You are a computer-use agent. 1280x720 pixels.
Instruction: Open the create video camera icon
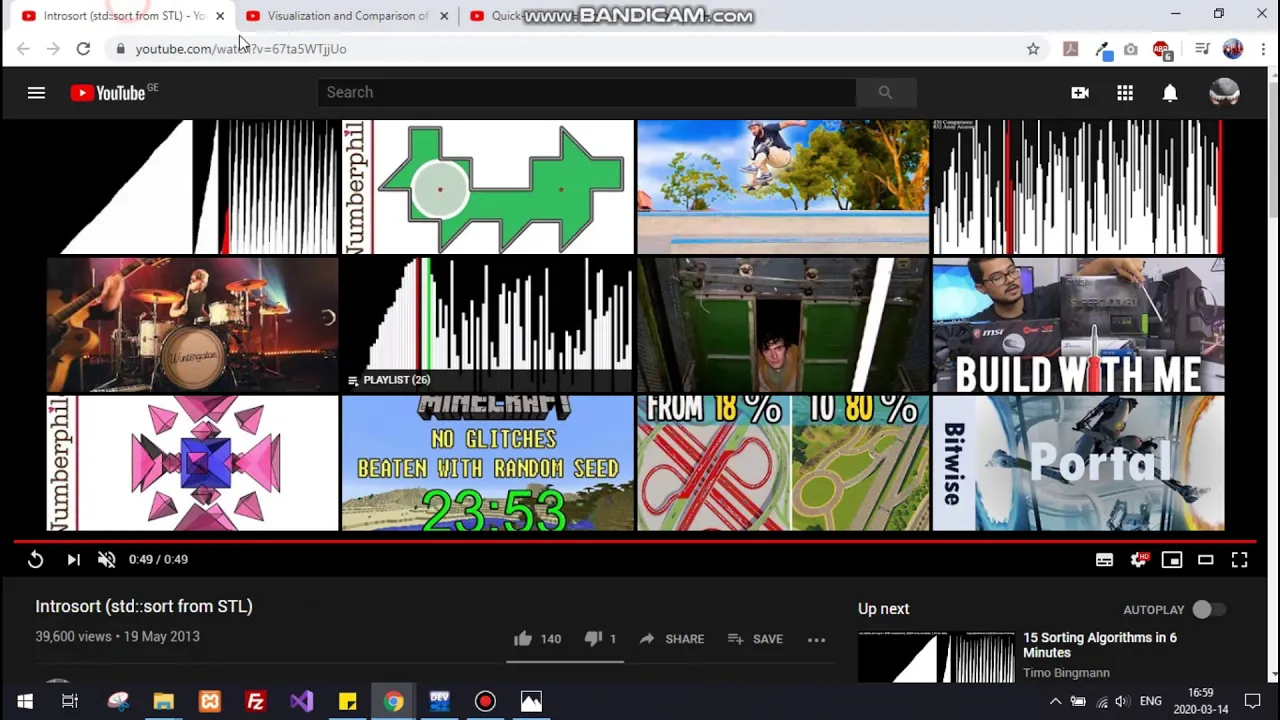point(1080,93)
